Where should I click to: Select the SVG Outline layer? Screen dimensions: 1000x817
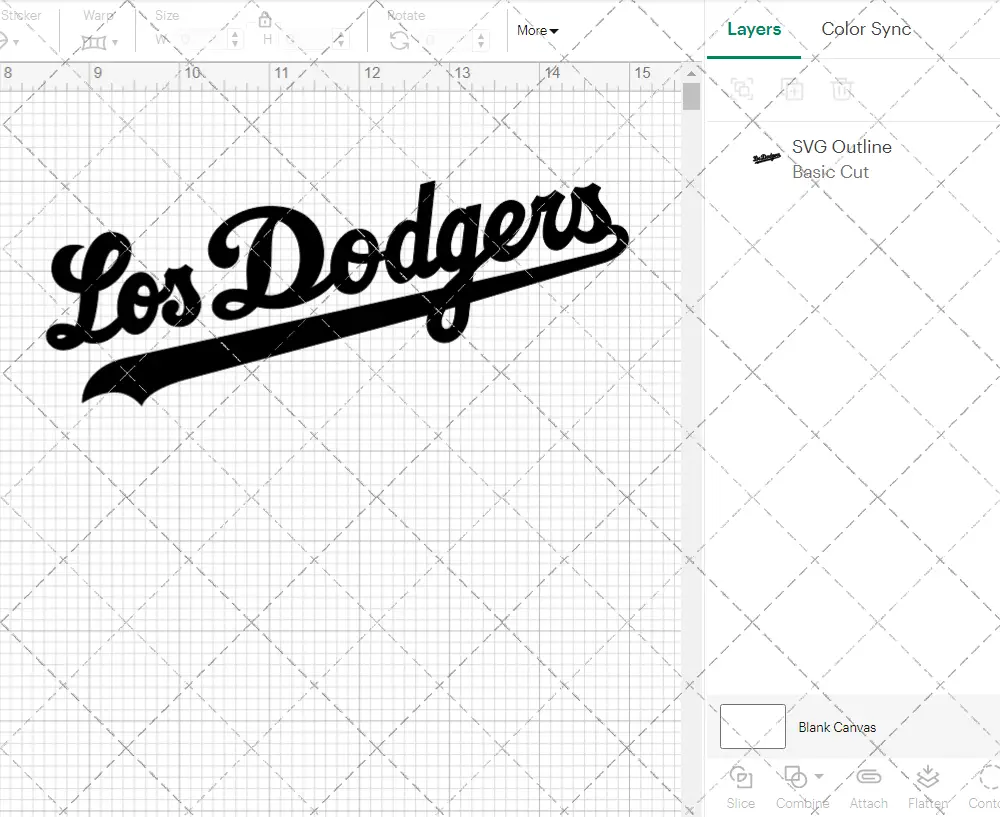pos(840,159)
